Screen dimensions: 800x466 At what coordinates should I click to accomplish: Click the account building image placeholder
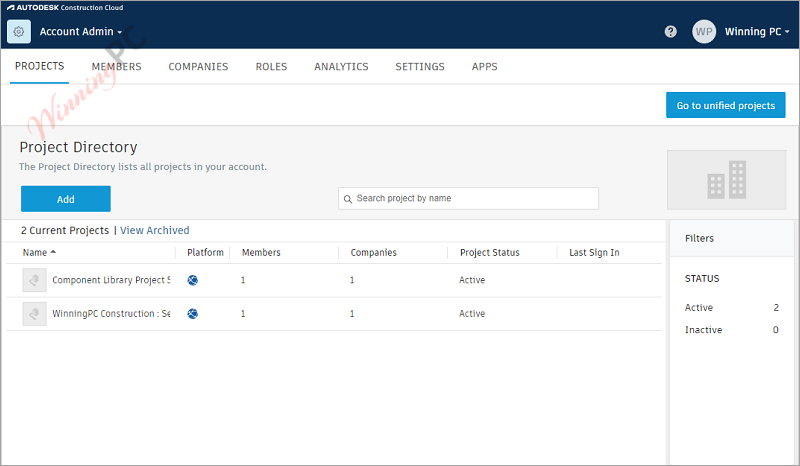(x=726, y=180)
